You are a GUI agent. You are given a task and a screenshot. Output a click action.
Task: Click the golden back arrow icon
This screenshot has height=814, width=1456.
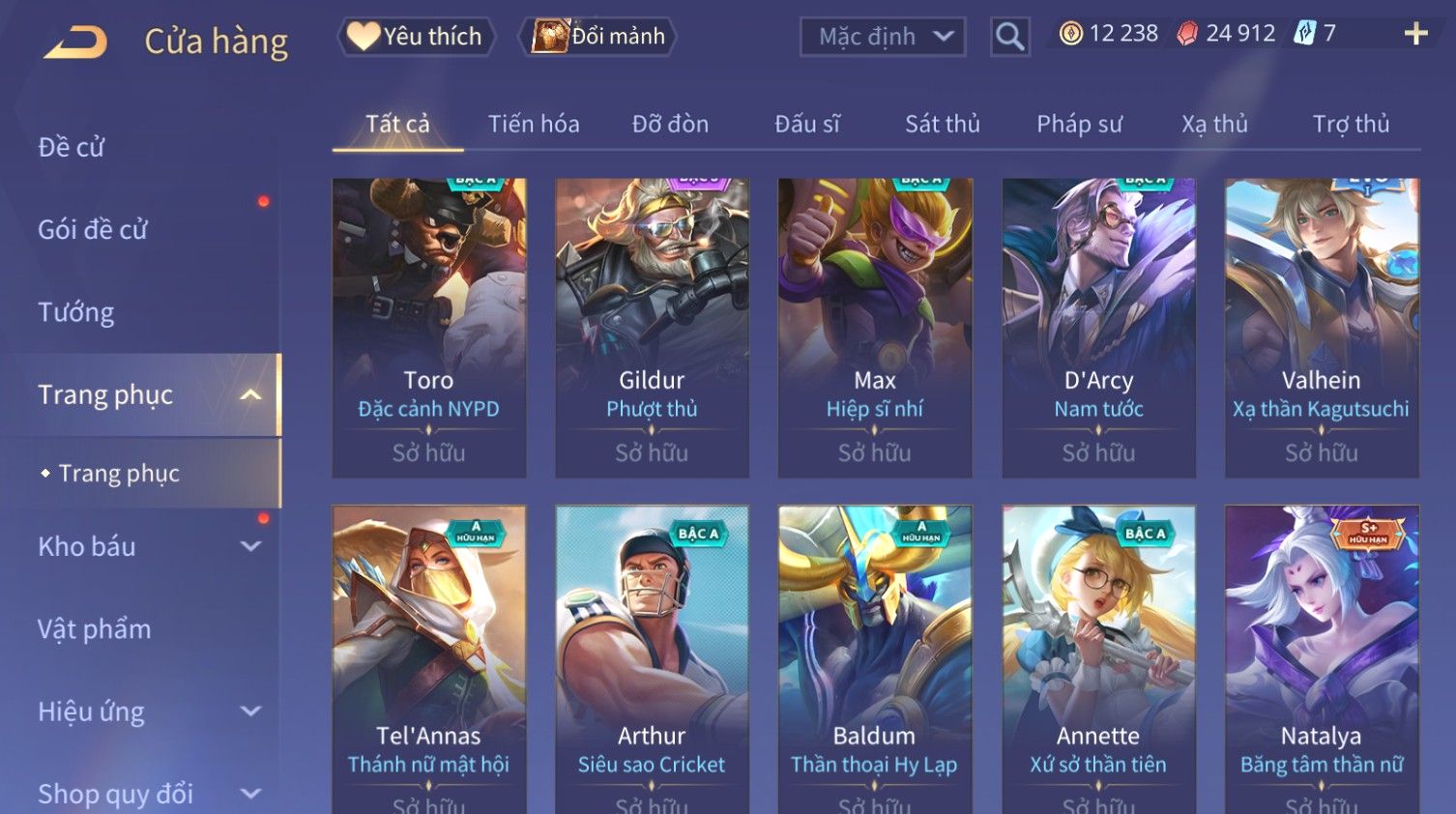click(x=76, y=43)
